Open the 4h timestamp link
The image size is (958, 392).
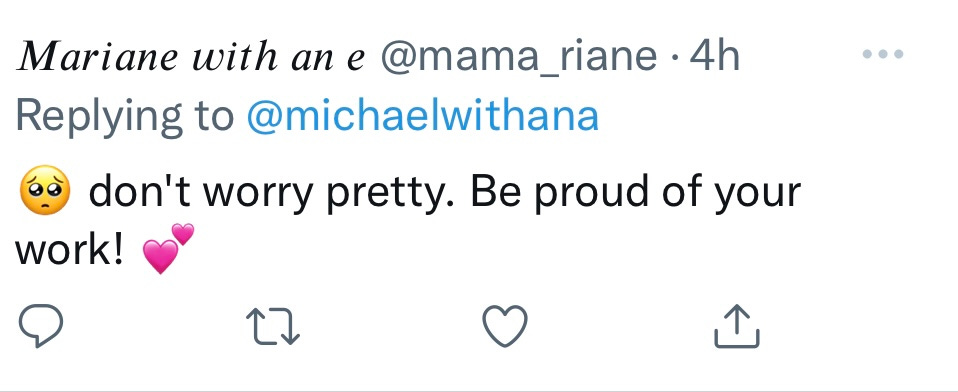click(x=715, y=57)
